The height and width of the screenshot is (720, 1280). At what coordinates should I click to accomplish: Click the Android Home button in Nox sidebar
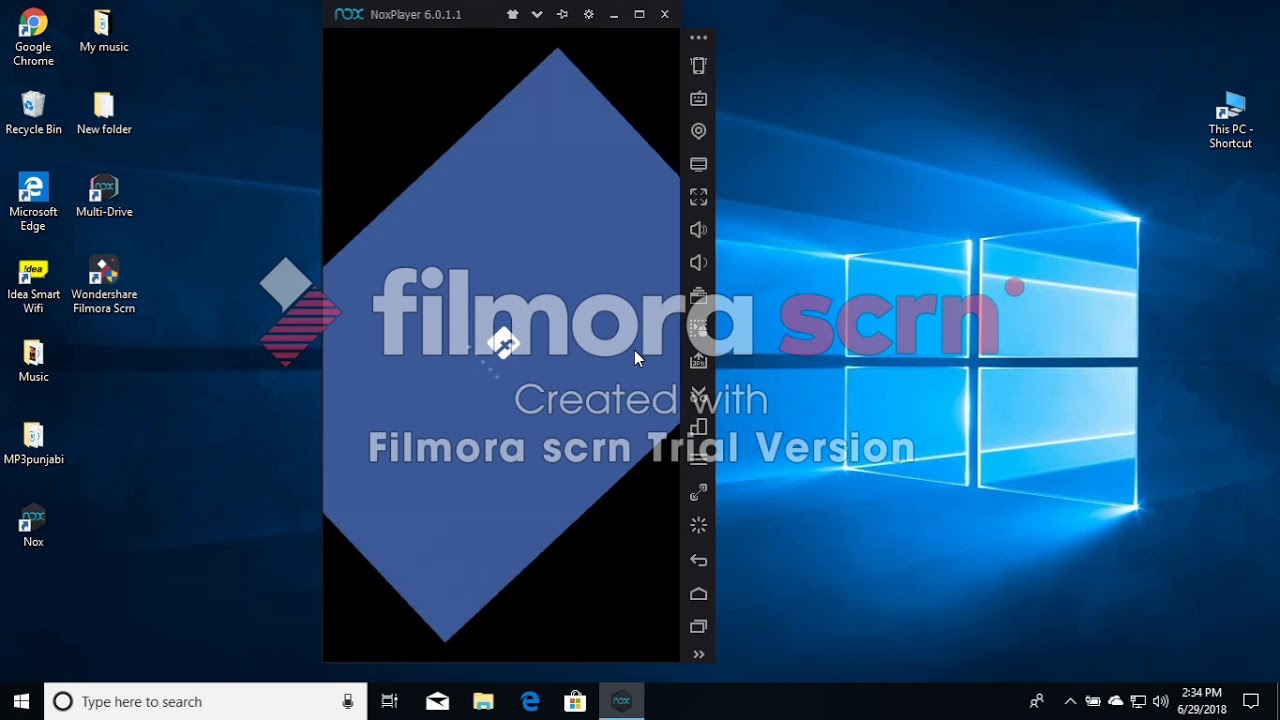coord(698,594)
